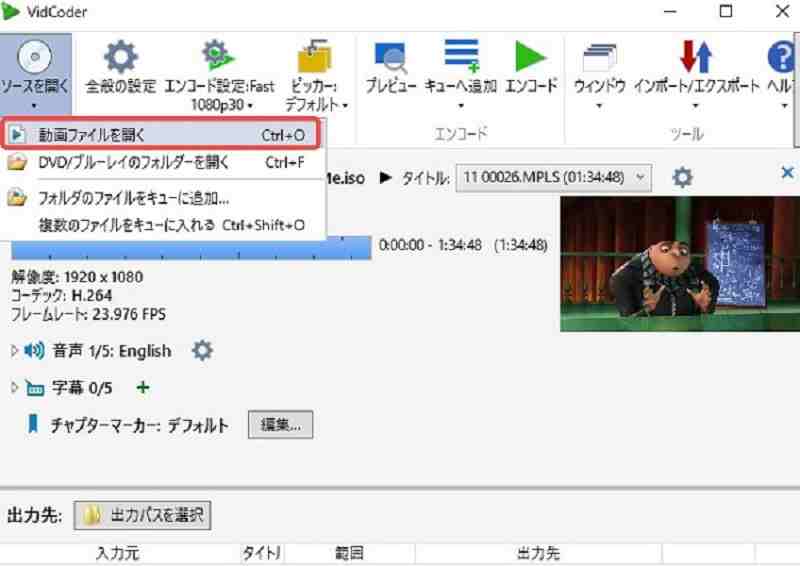Click the インポート/エクスポート arrows icon
This screenshot has height=566, width=800.
[696, 57]
